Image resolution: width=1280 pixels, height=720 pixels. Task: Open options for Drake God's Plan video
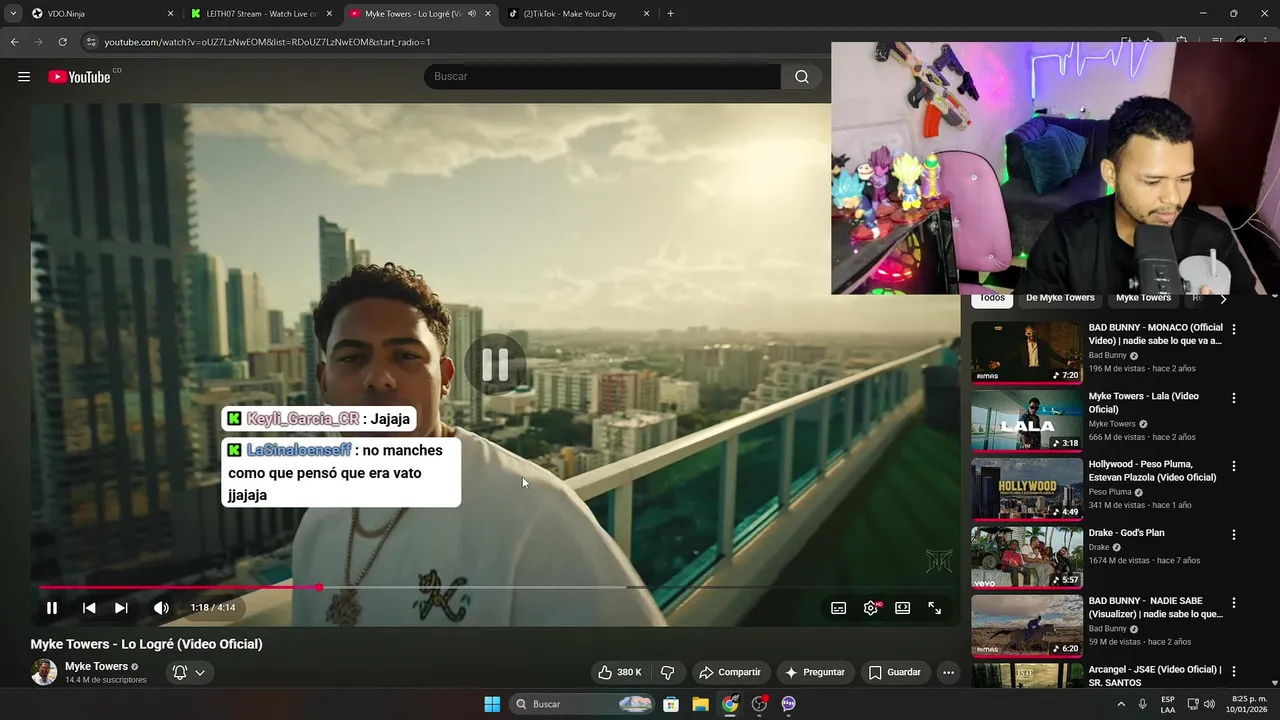pos(1234,535)
